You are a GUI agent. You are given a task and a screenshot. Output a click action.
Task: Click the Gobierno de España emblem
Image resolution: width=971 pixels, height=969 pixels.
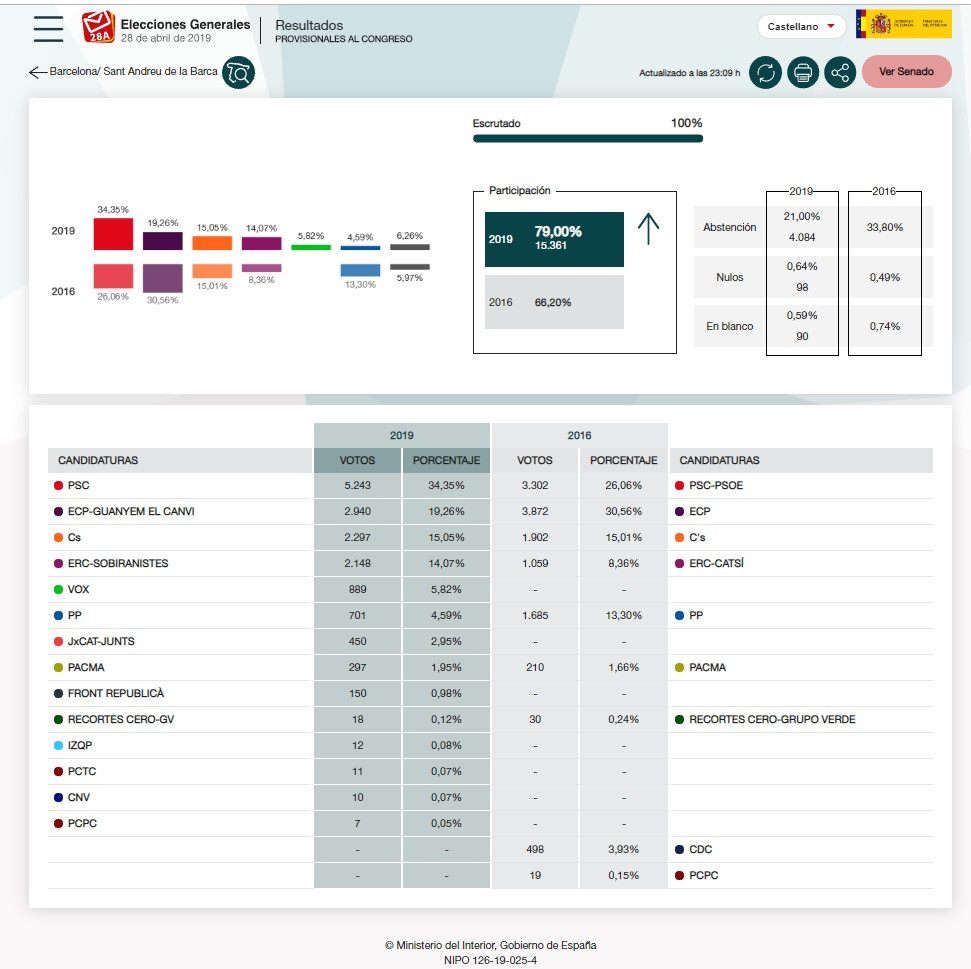click(903, 25)
